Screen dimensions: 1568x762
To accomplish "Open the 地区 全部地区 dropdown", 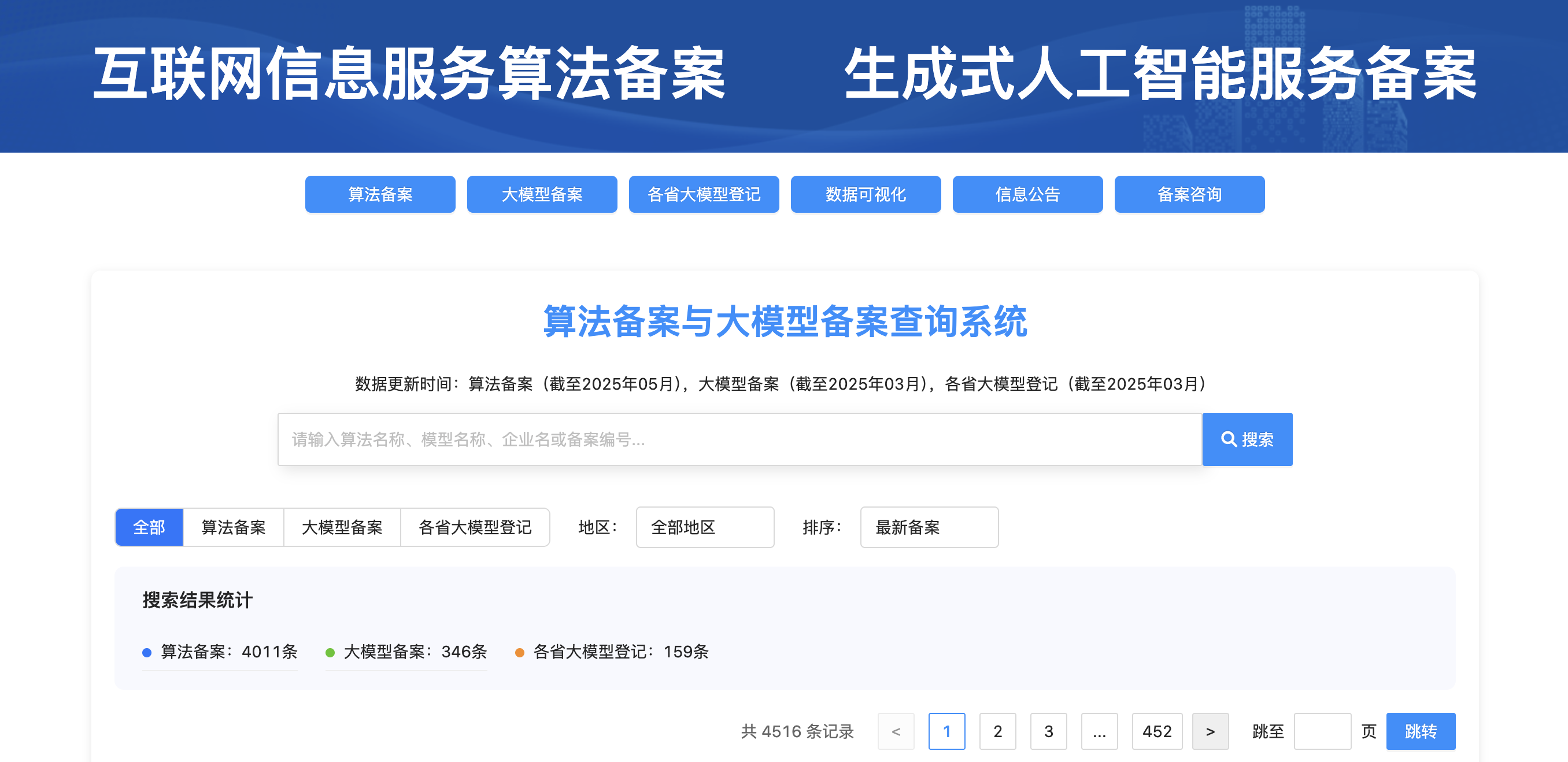I will (704, 527).
